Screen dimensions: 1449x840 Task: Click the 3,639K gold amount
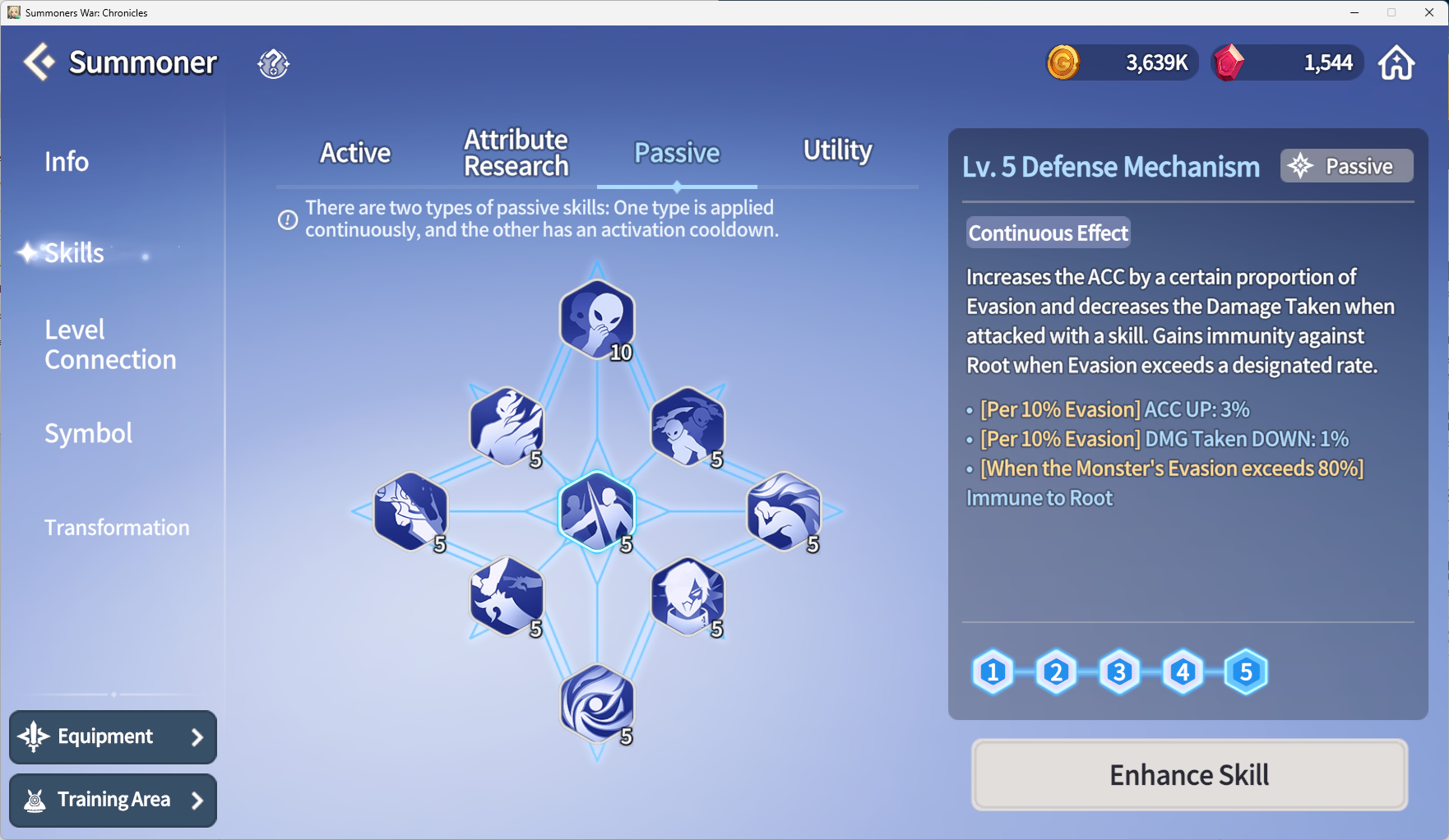click(x=1156, y=63)
